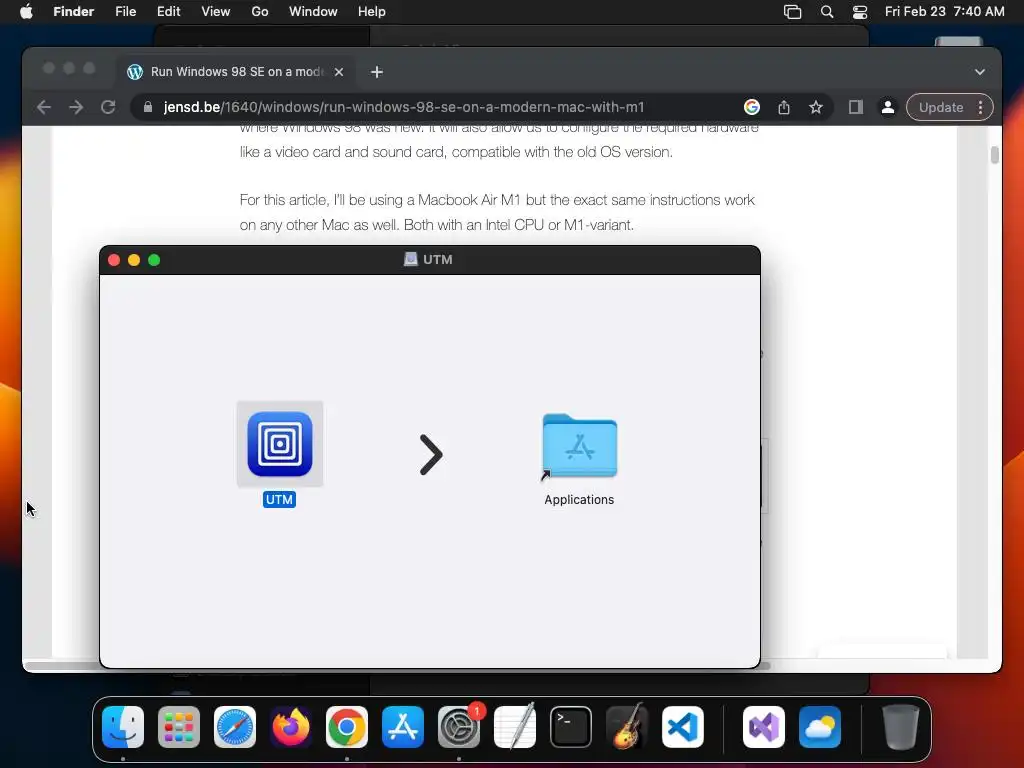This screenshot has height=768, width=1024.
Task: Click the date and time in menu bar
Action: [x=944, y=12]
